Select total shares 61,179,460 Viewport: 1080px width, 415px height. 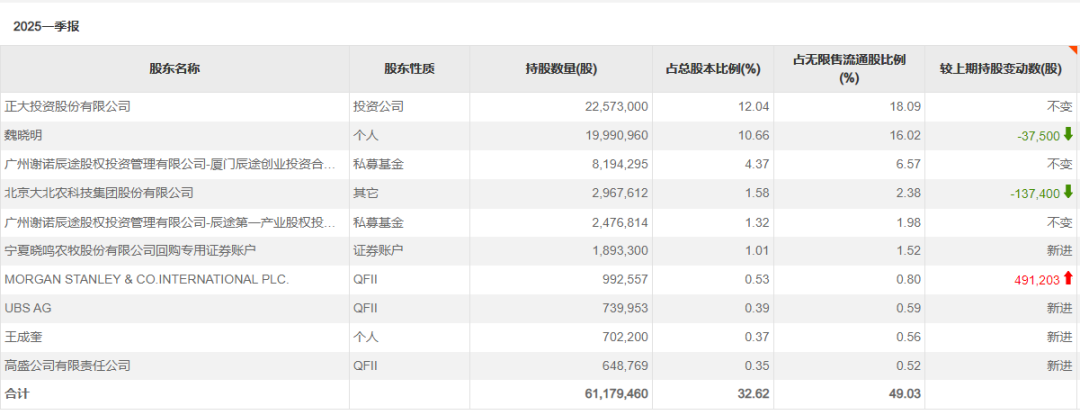click(x=616, y=394)
